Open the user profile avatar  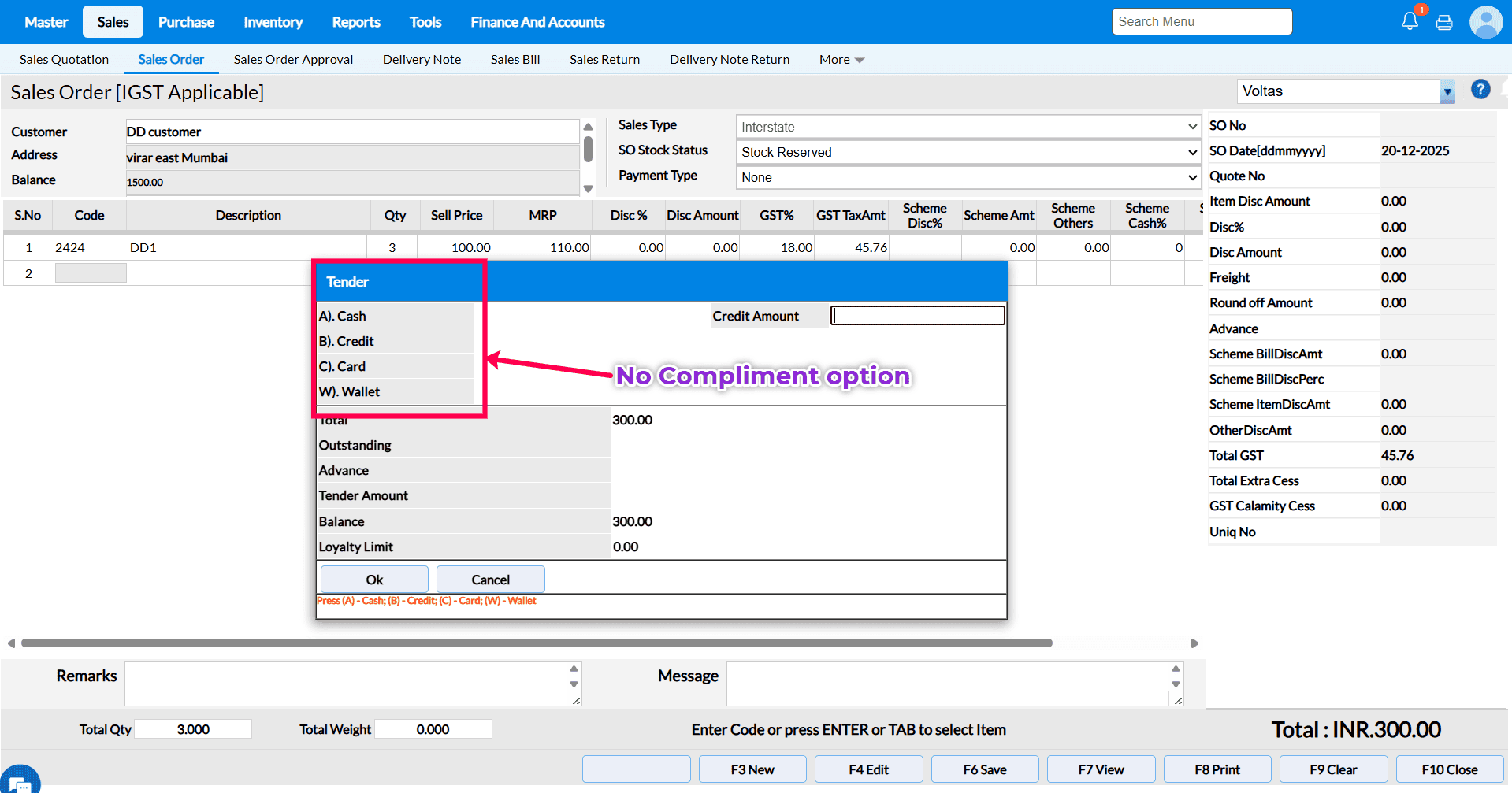(1486, 22)
